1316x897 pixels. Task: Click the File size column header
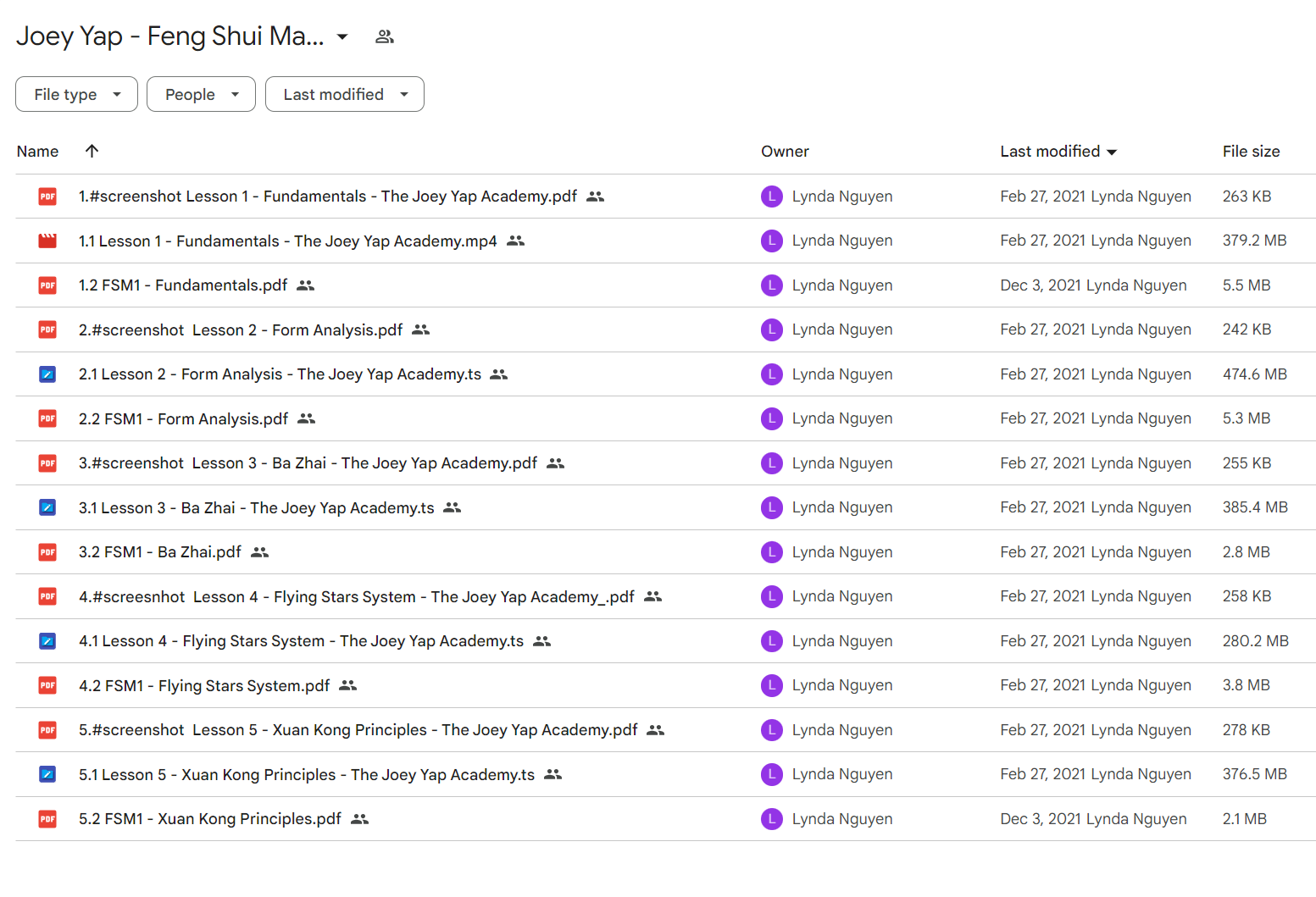[1251, 152]
